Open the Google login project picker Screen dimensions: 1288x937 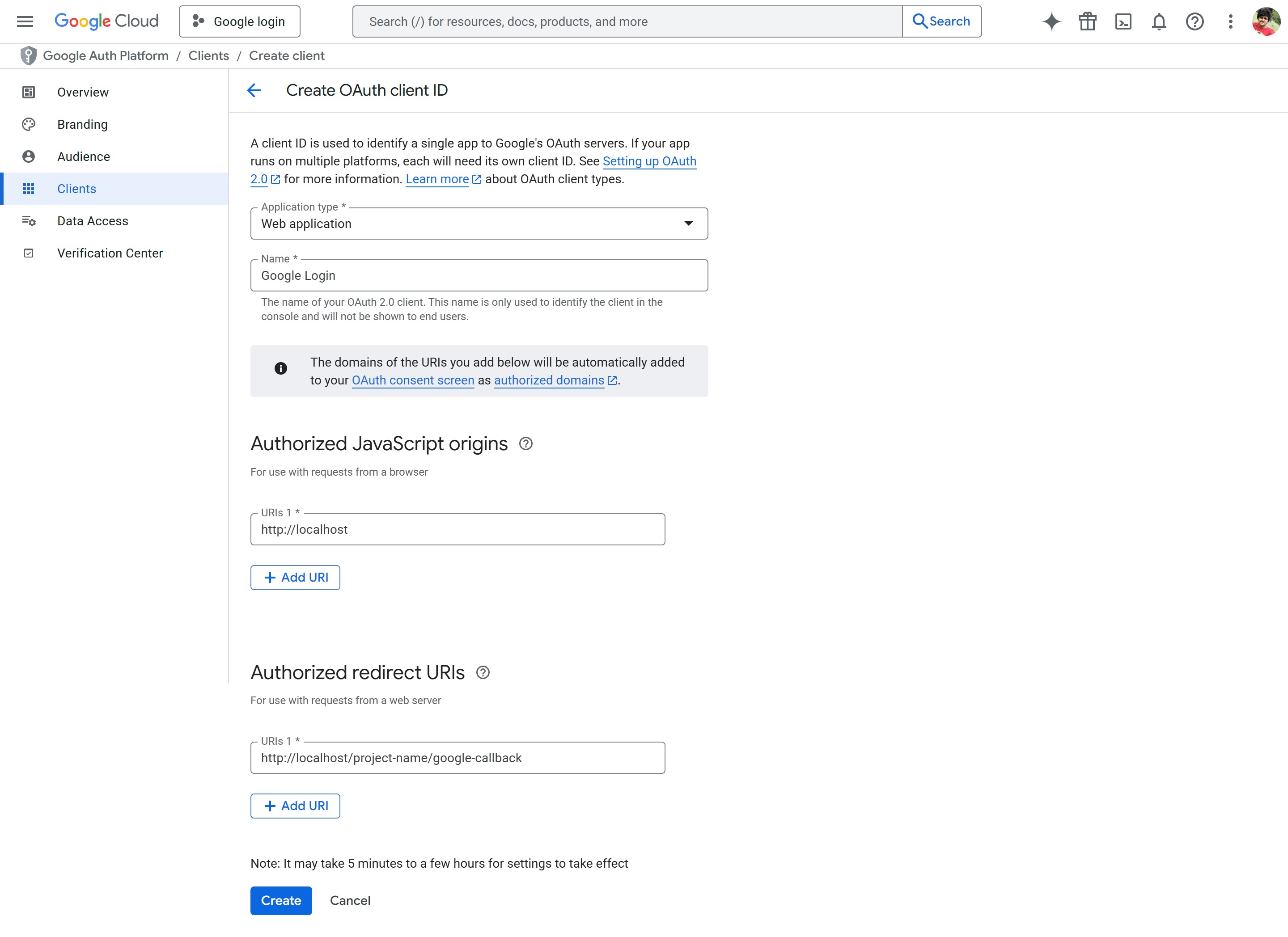click(239, 21)
